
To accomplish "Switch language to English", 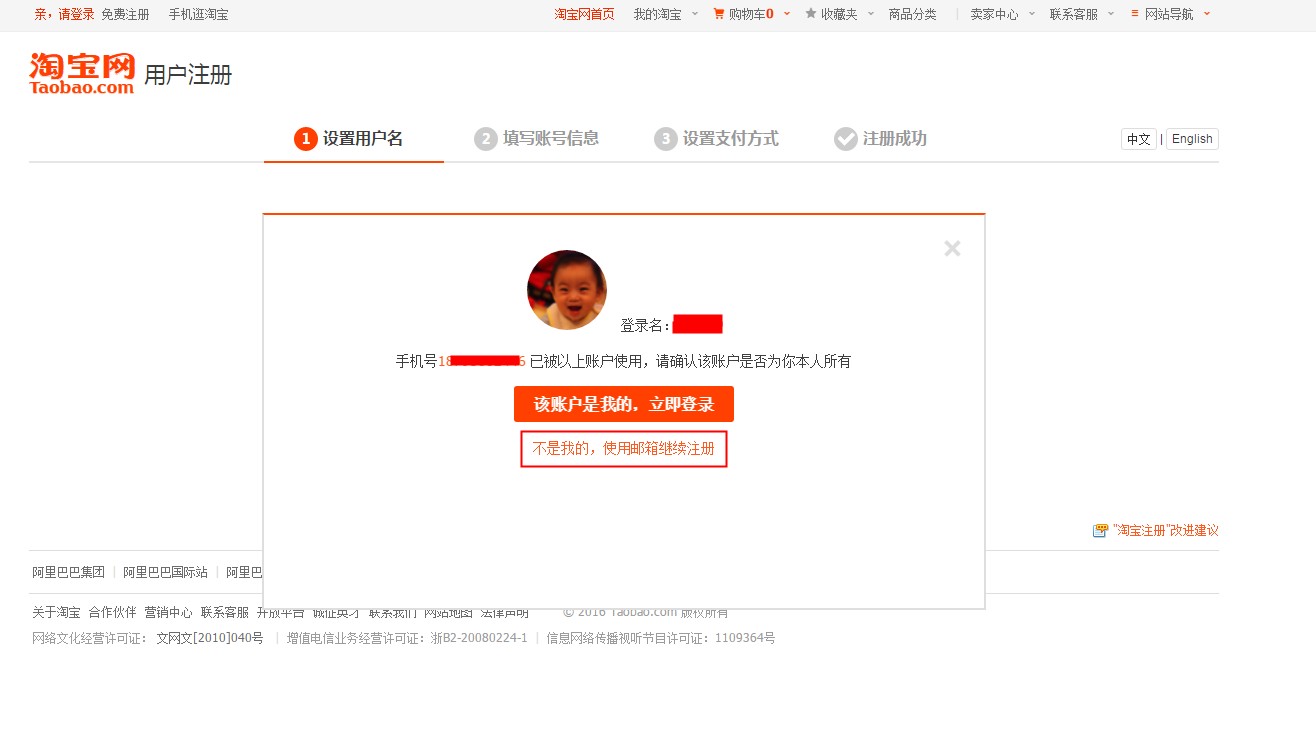I will pyautogui.click(x=1192, y=139).
